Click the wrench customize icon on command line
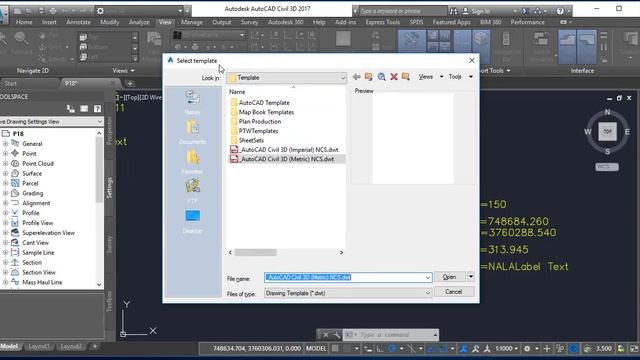 (337, 335)
